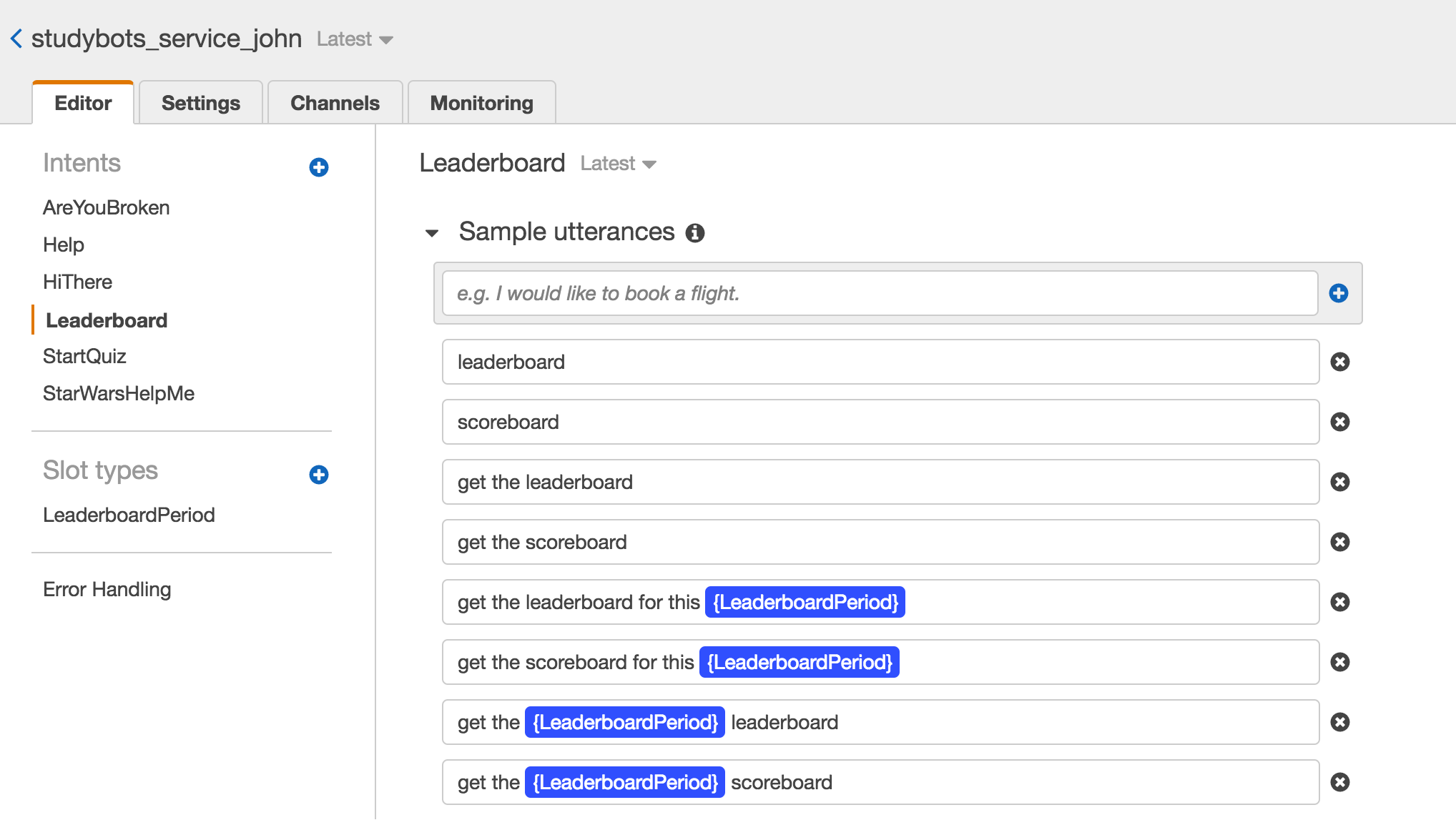The image size is (1456, 825).
Task: Open Sample utterances info icon
Action: (x=695, y=233)
